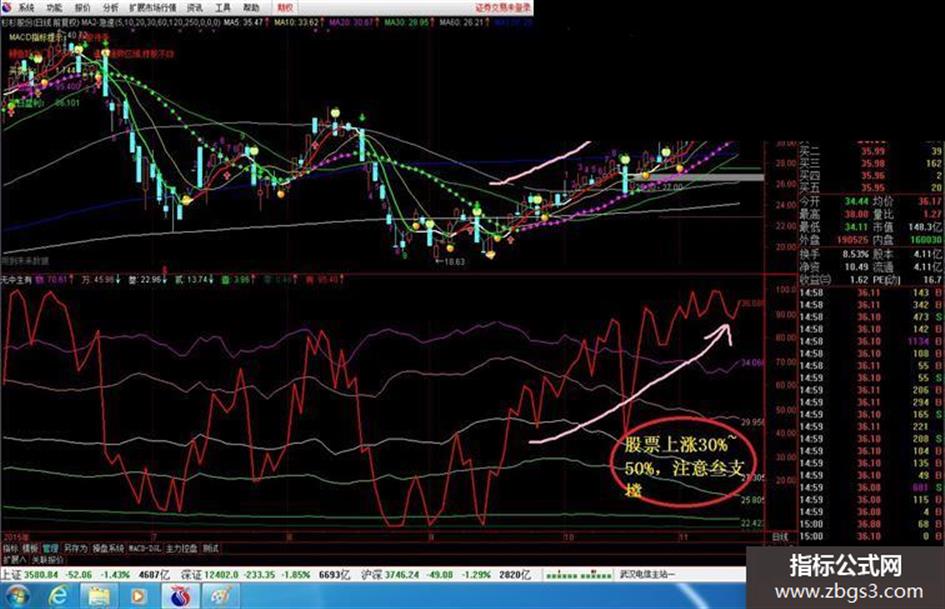Click the 22.42 green indicator reading
The width and height of the screenshot is (945, 609).
point(753,523)
